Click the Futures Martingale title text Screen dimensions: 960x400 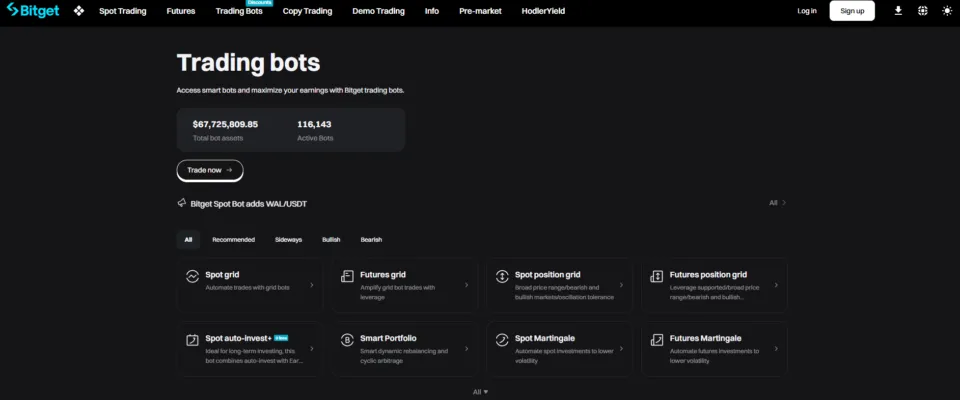(705, 339)
